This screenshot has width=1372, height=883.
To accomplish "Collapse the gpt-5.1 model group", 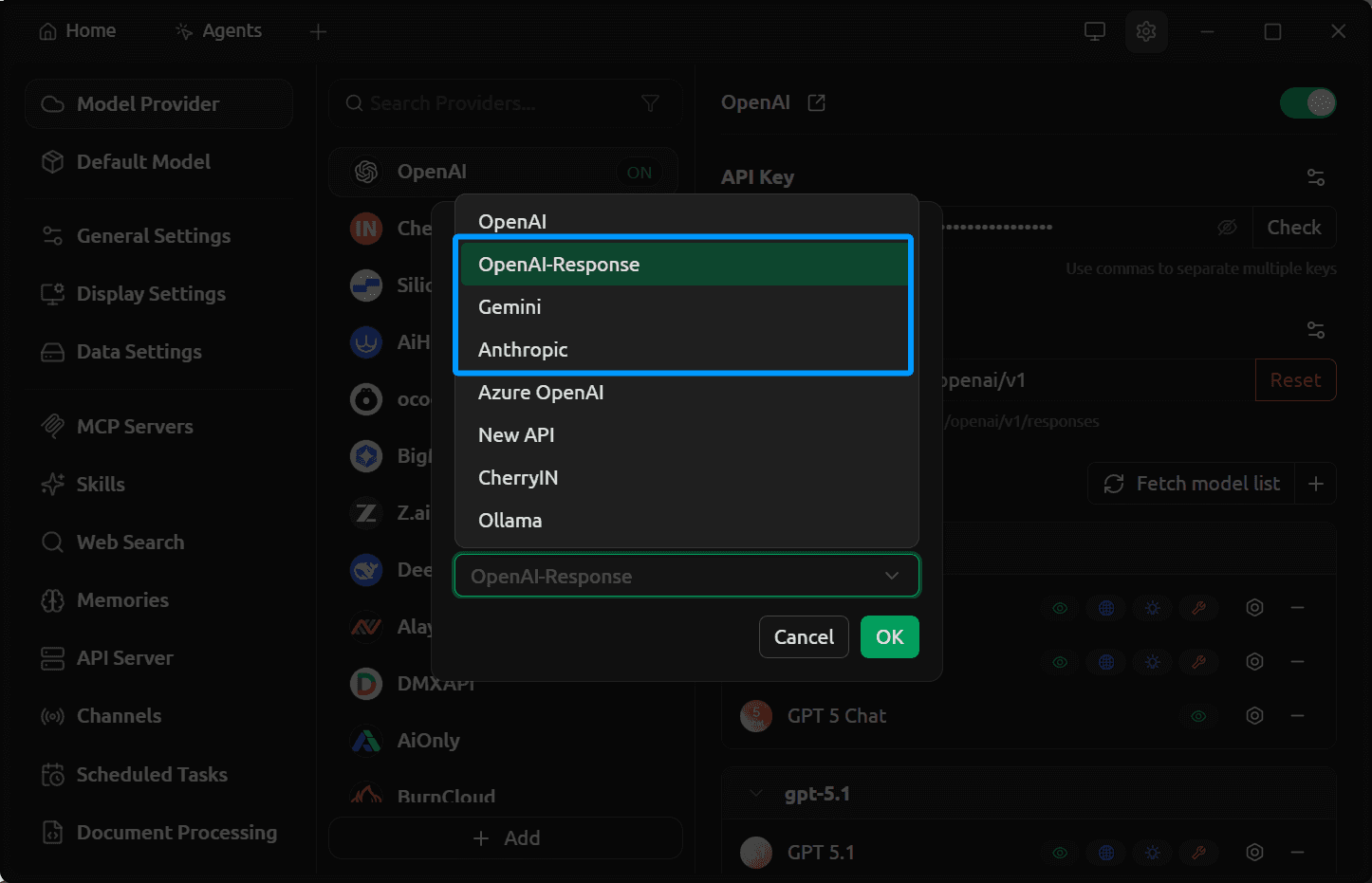I will click(756, 794).
